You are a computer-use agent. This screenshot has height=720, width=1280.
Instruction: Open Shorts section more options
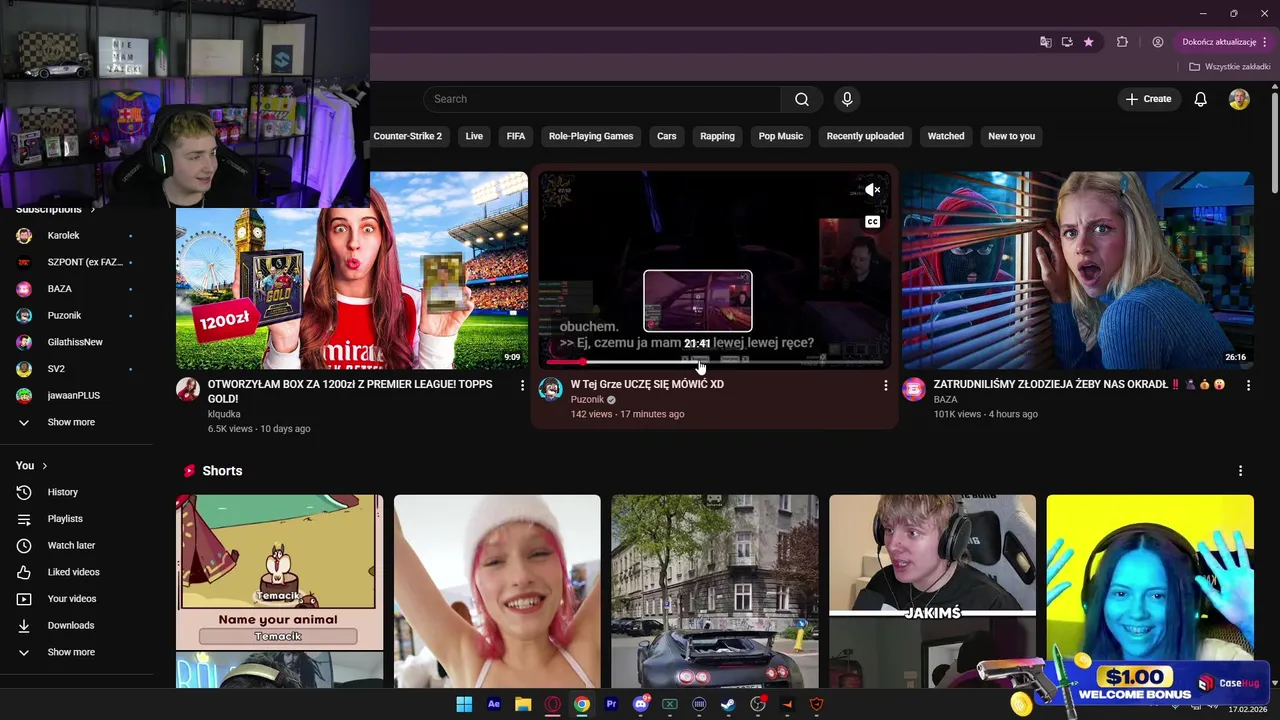(x=1241, y=471)
